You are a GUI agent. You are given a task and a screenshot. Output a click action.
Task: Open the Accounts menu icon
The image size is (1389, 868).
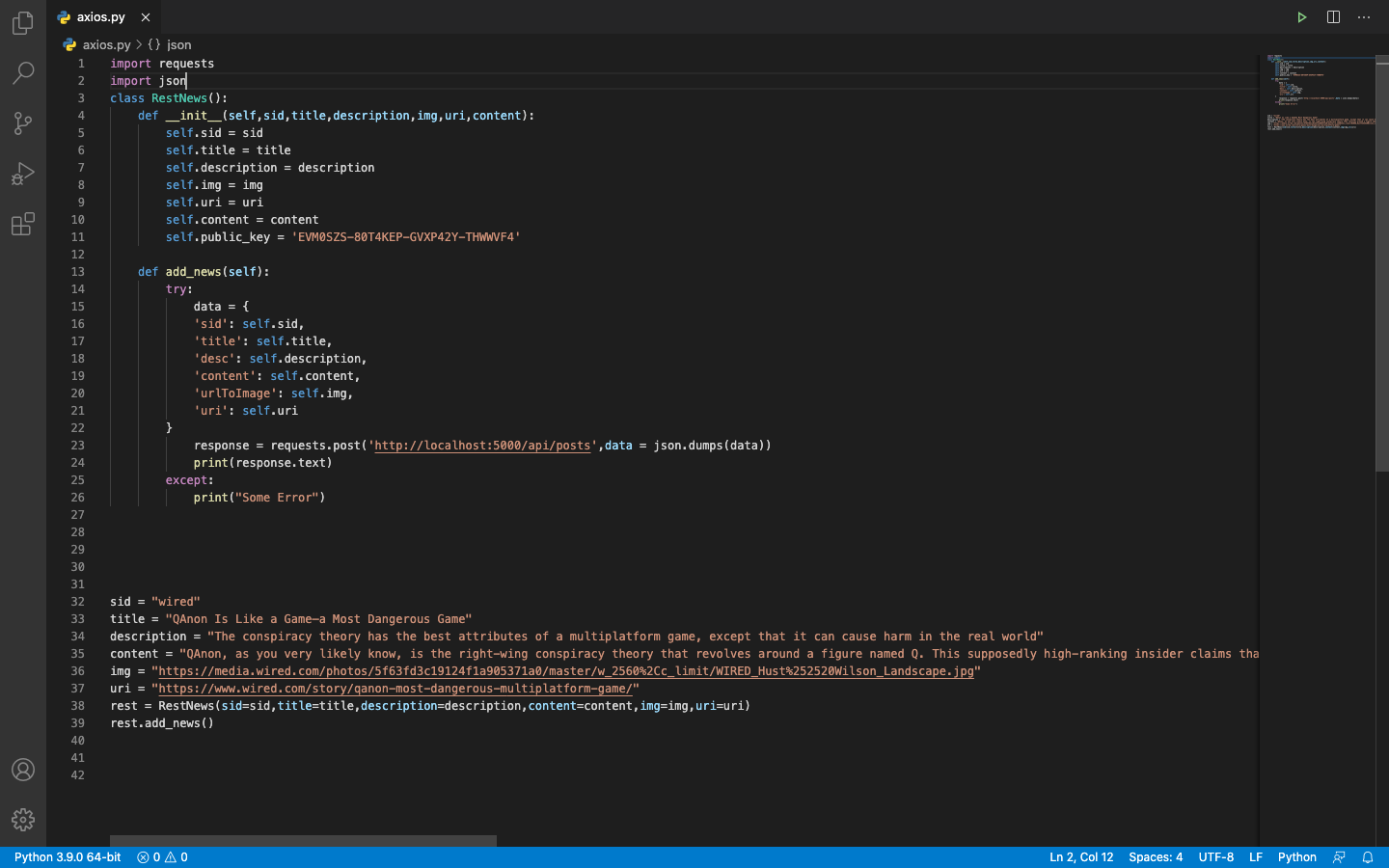pyautogui.click(x=23, y=770)
